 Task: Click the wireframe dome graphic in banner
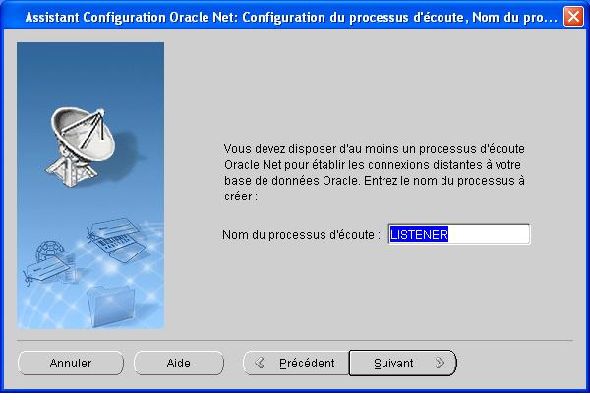[49, 250]
